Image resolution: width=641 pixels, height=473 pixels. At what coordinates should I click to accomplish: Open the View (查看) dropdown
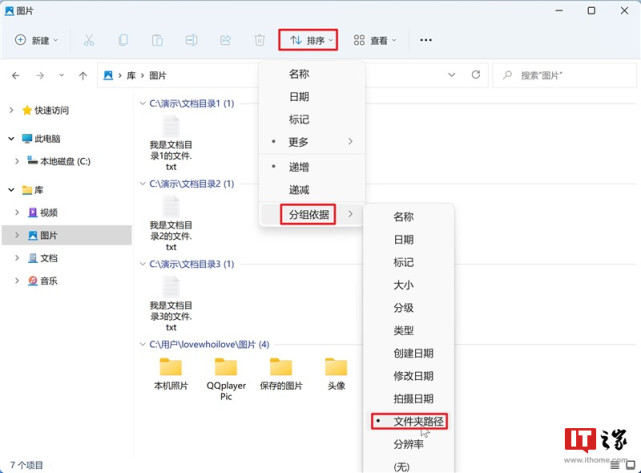375,40
